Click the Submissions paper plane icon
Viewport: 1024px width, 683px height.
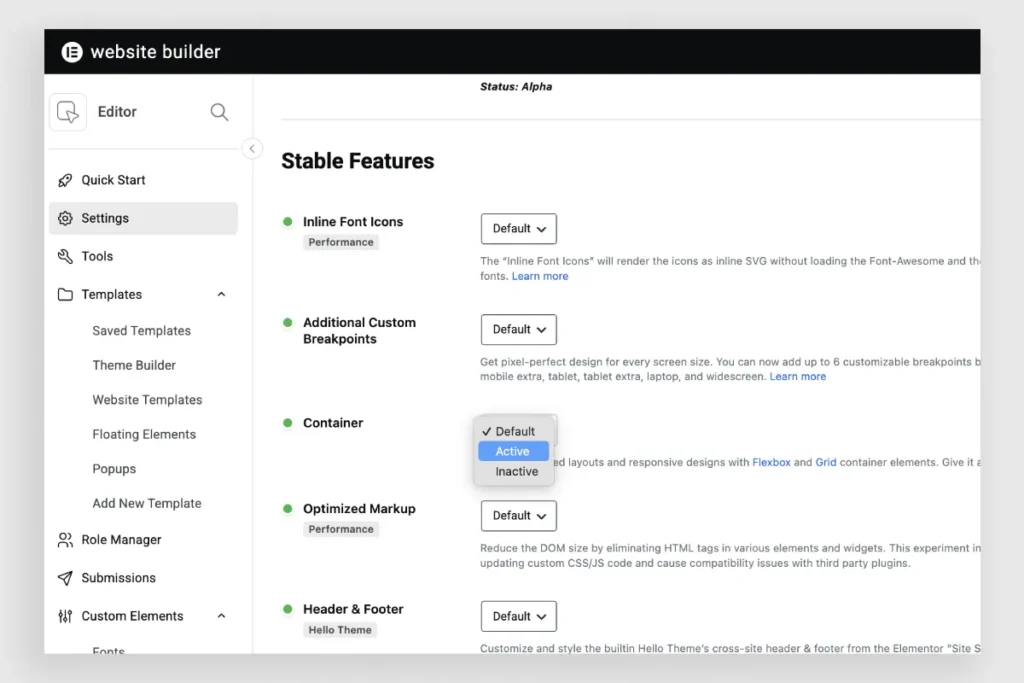65,578
